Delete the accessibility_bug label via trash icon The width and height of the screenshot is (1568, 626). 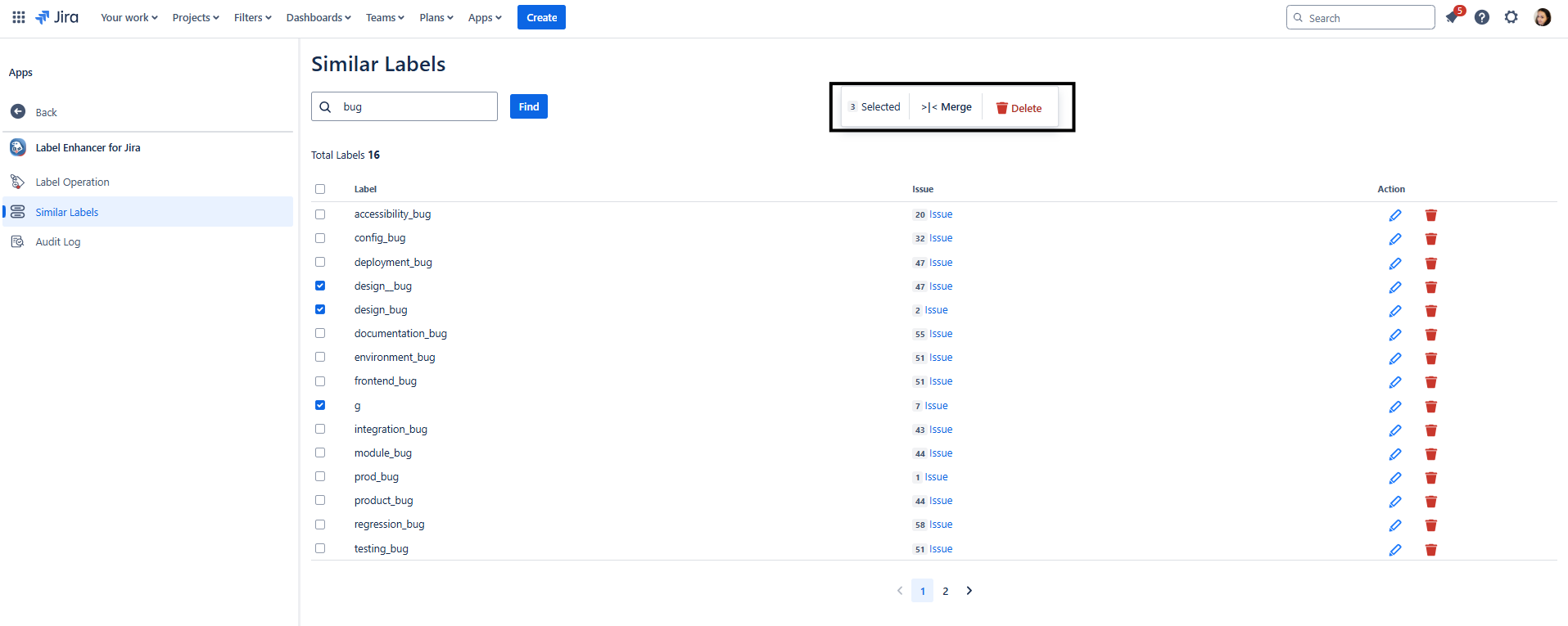coord(1431,215)
